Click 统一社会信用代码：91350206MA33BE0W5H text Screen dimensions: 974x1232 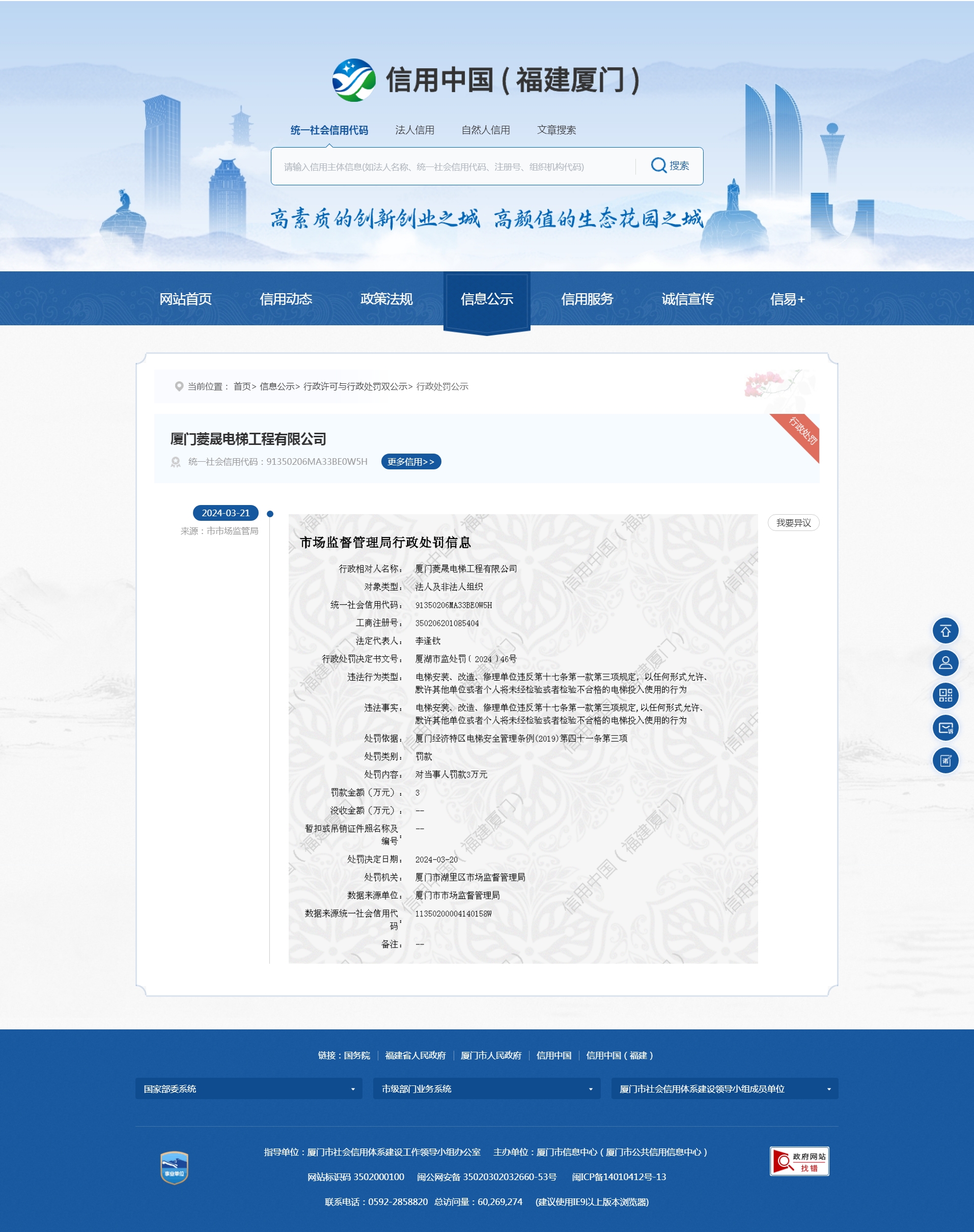coord(277,462)
